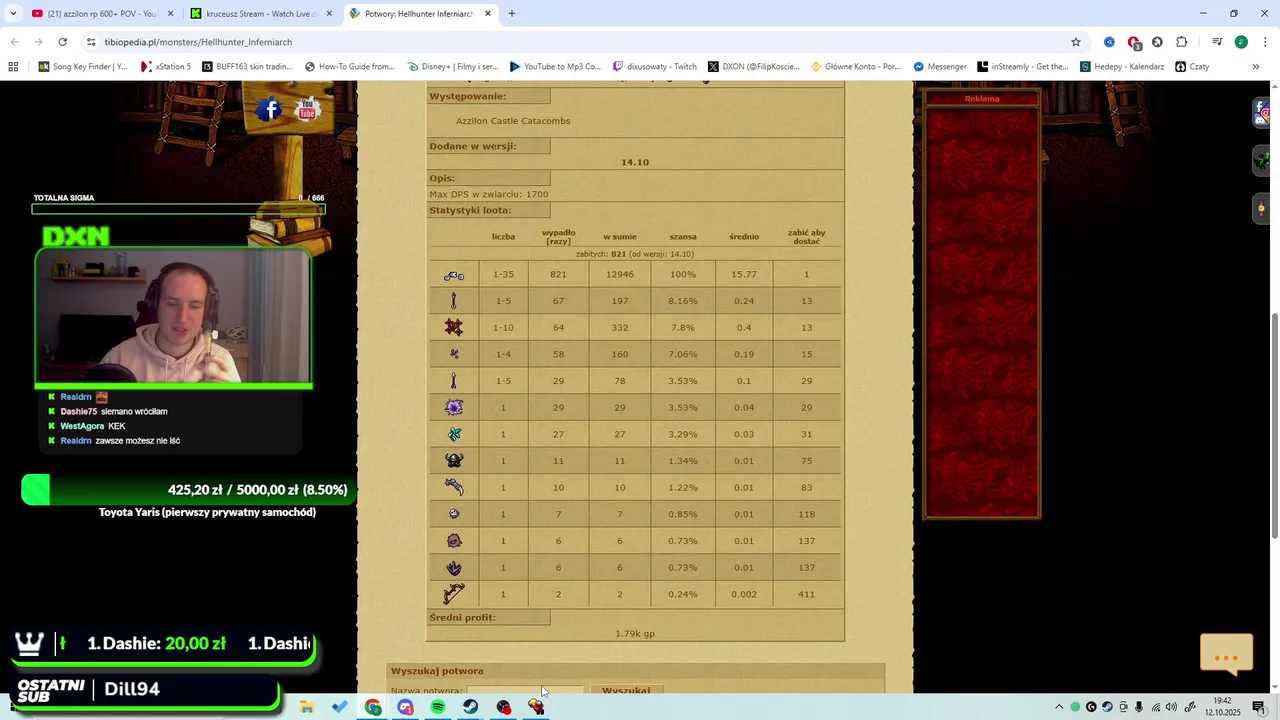
Task: Click the address bar URL
Action: point(198,42)
